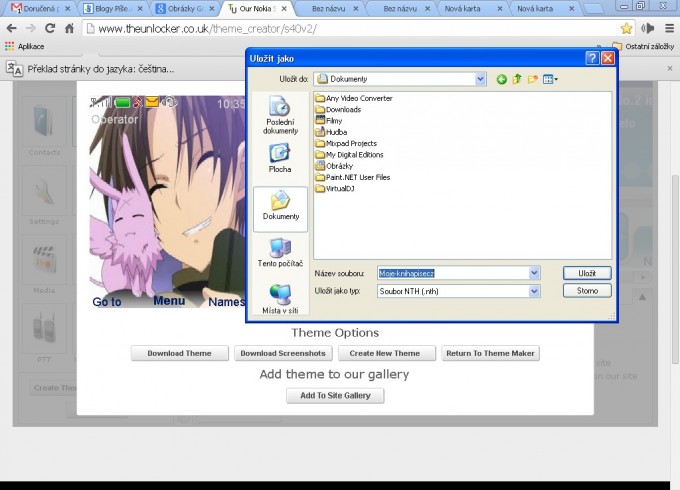Open Ostatní záložky bookmarks folder
This screenshot has height=490, width=680.
point(643,46)
